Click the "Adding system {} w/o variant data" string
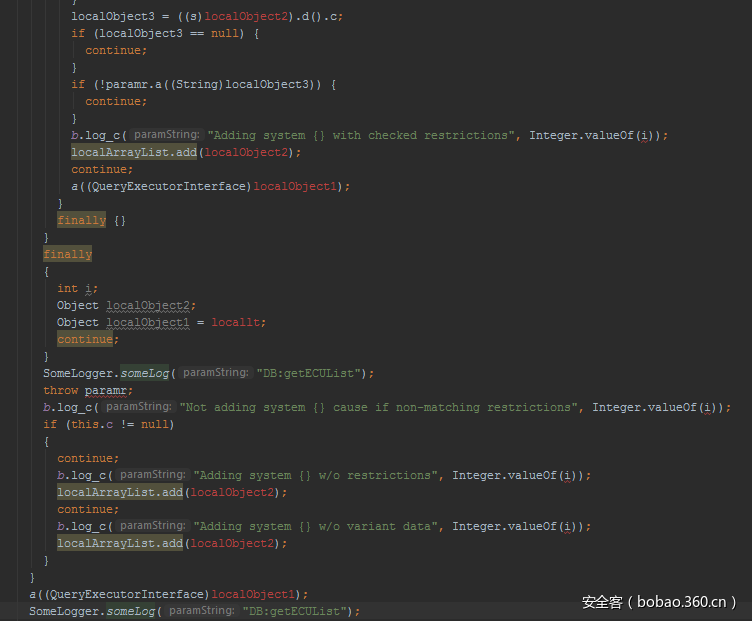This screenshot has height=621, width=752. tap(316, 526)
